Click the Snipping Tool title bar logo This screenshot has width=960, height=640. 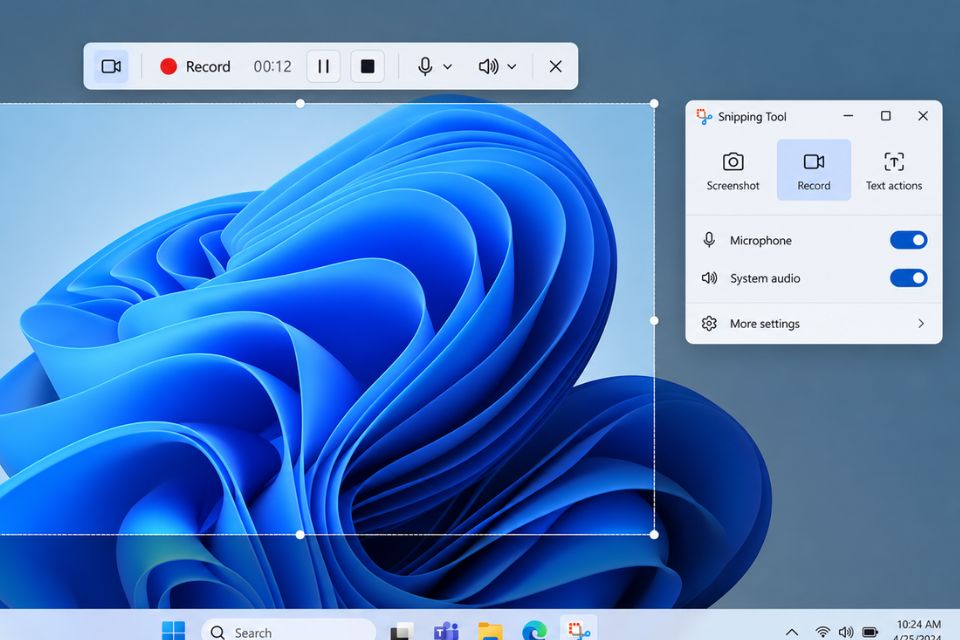coord(704,116)
